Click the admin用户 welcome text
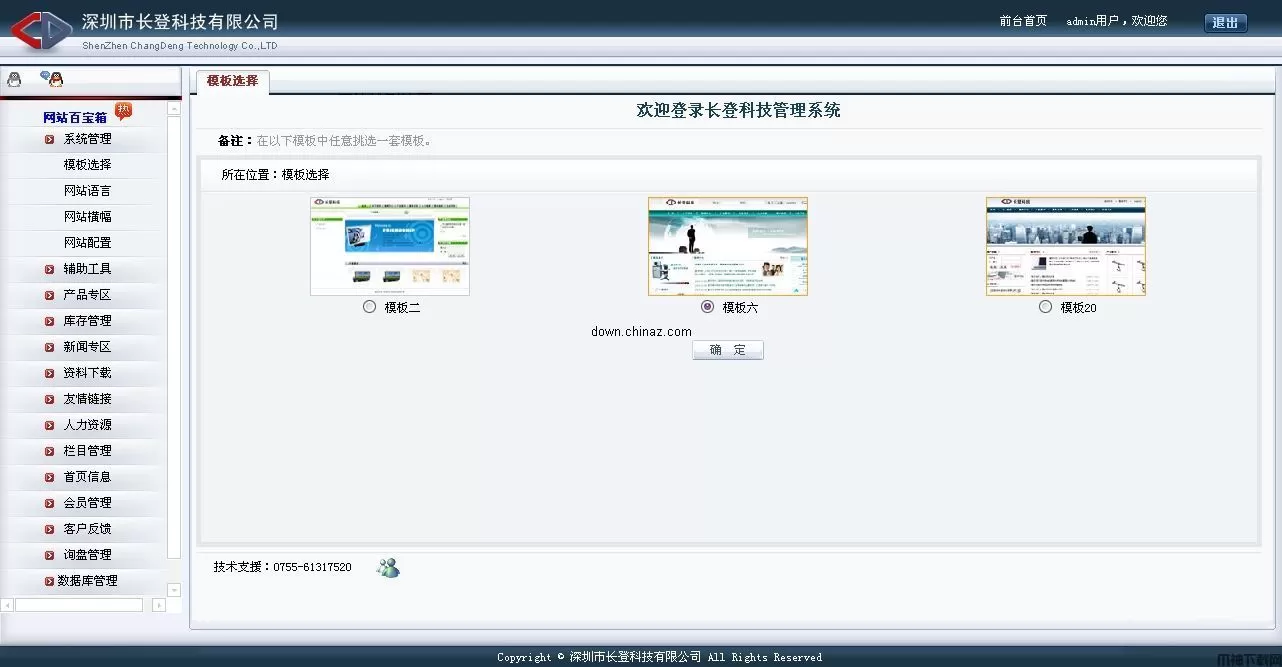Viewport: 1282px width, 667px height. point(1117,21)
